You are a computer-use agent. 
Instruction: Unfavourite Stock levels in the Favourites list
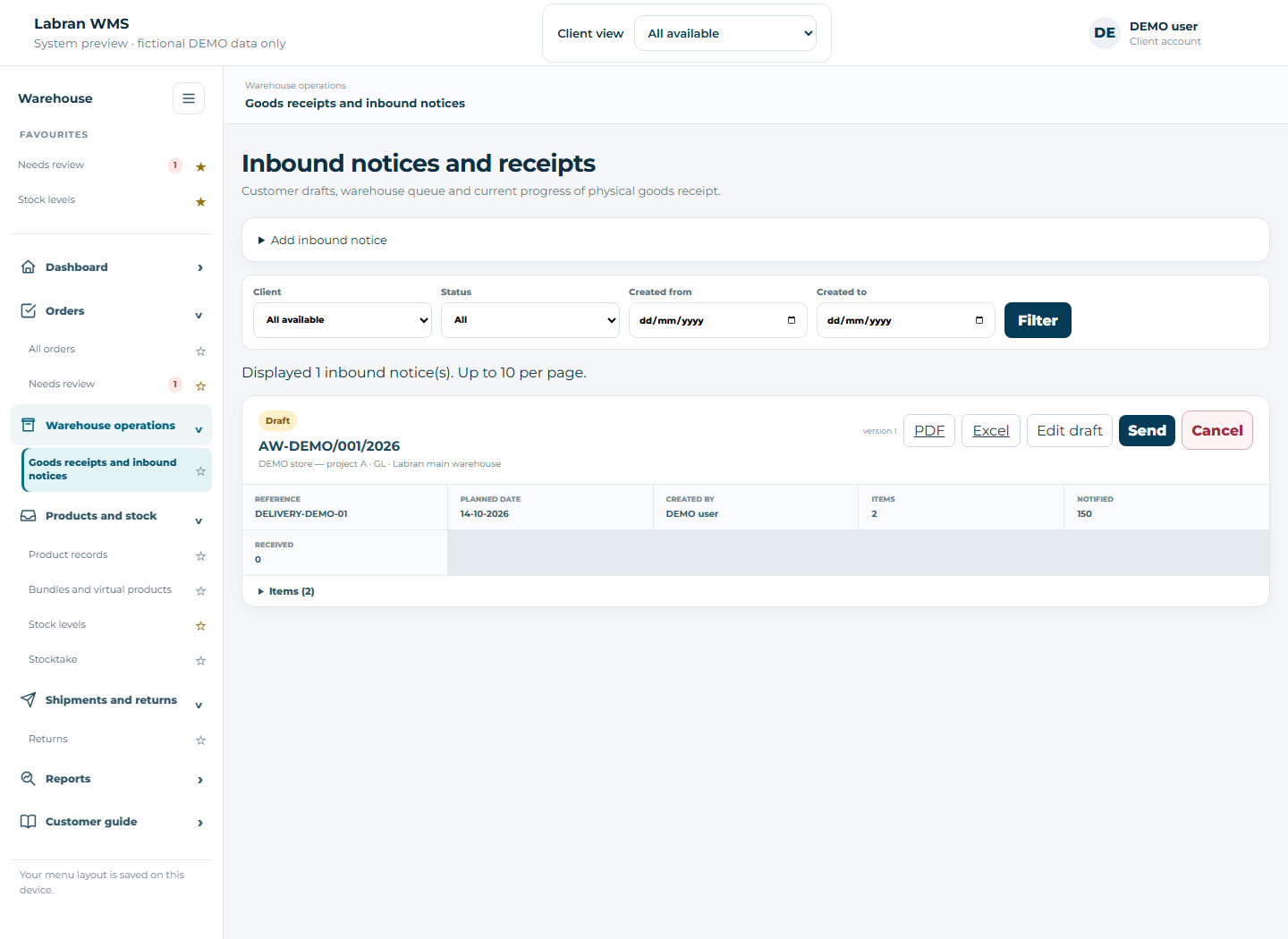[x=200, y=201]
